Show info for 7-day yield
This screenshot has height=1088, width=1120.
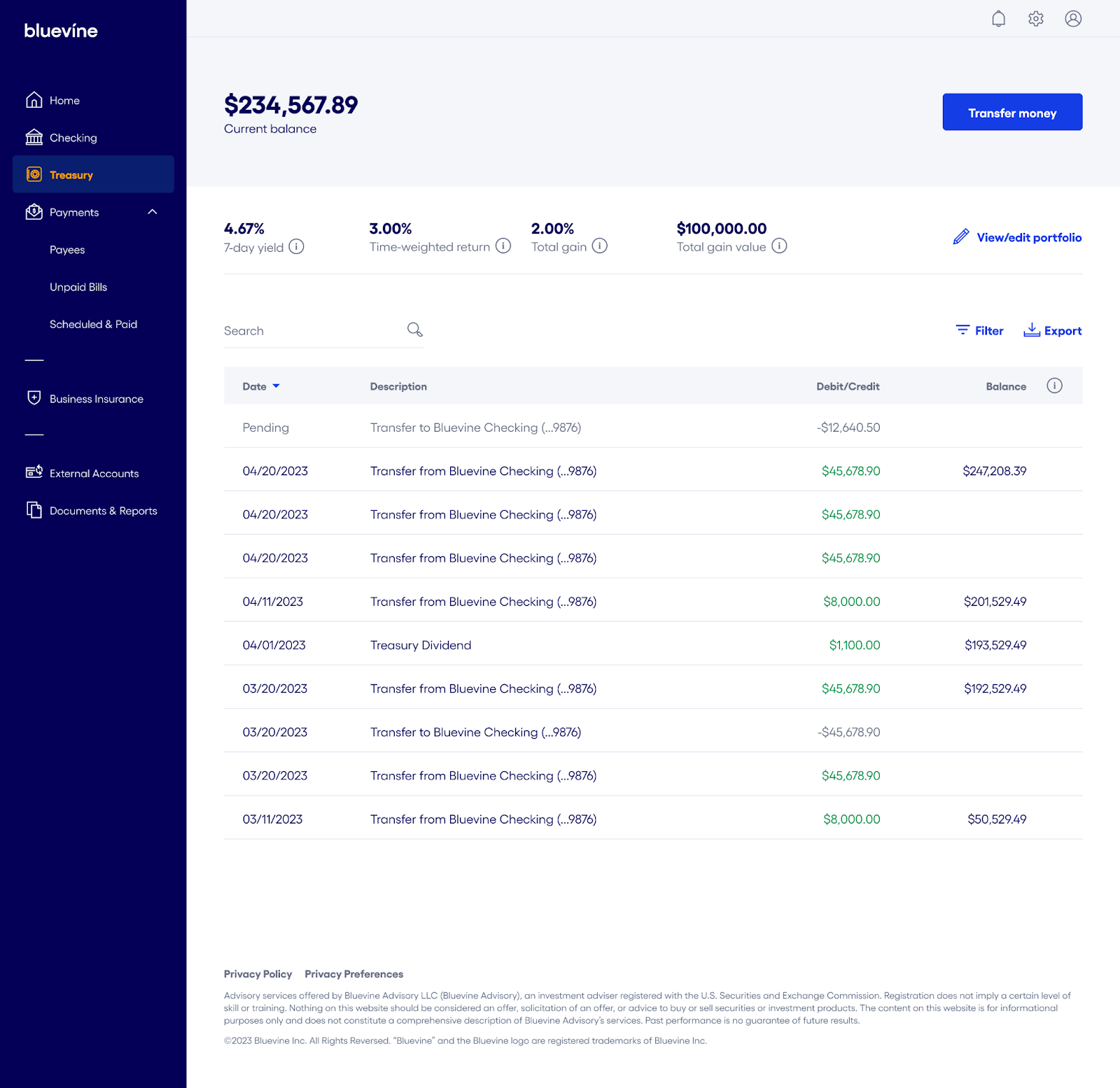[x=297, y=246]
